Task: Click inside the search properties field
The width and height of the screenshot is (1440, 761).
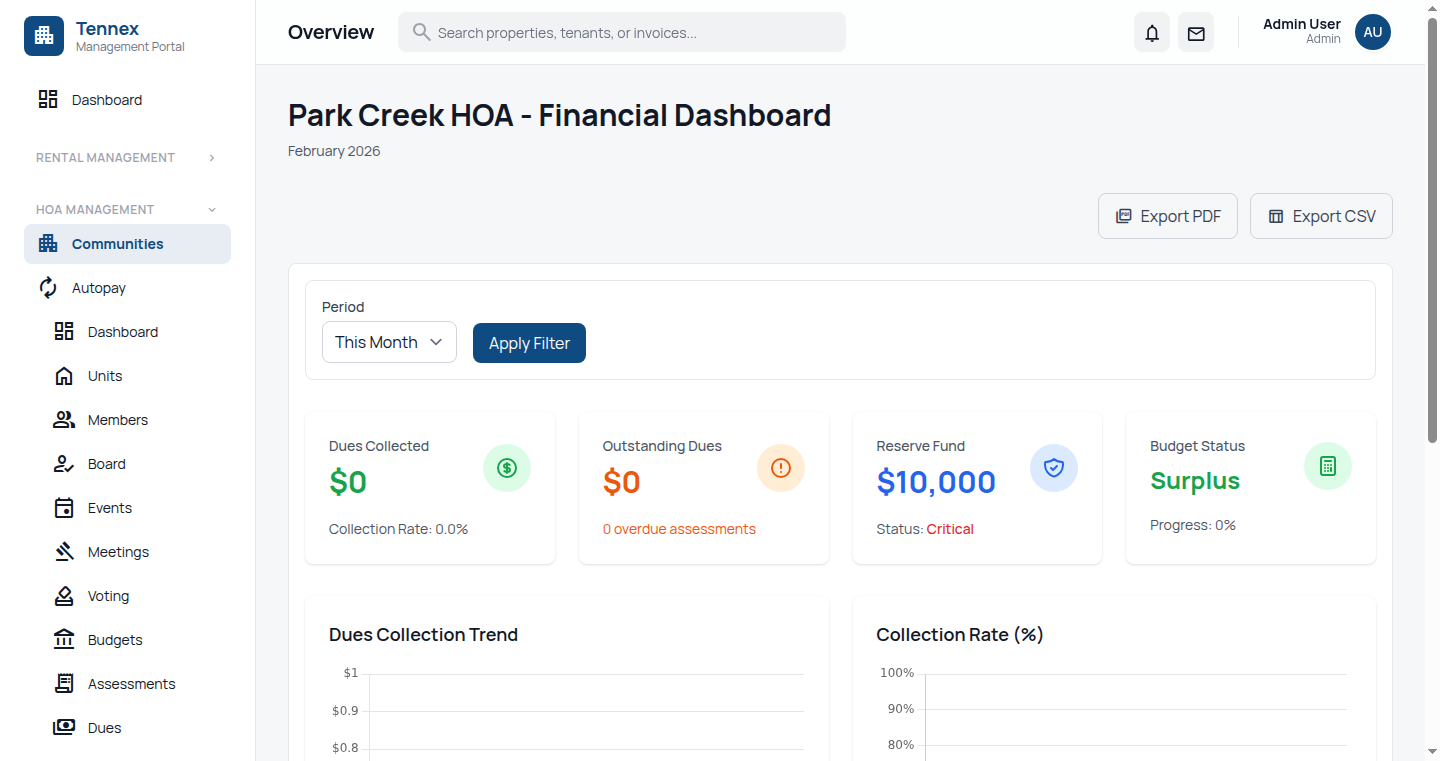Action: point(621,32)
